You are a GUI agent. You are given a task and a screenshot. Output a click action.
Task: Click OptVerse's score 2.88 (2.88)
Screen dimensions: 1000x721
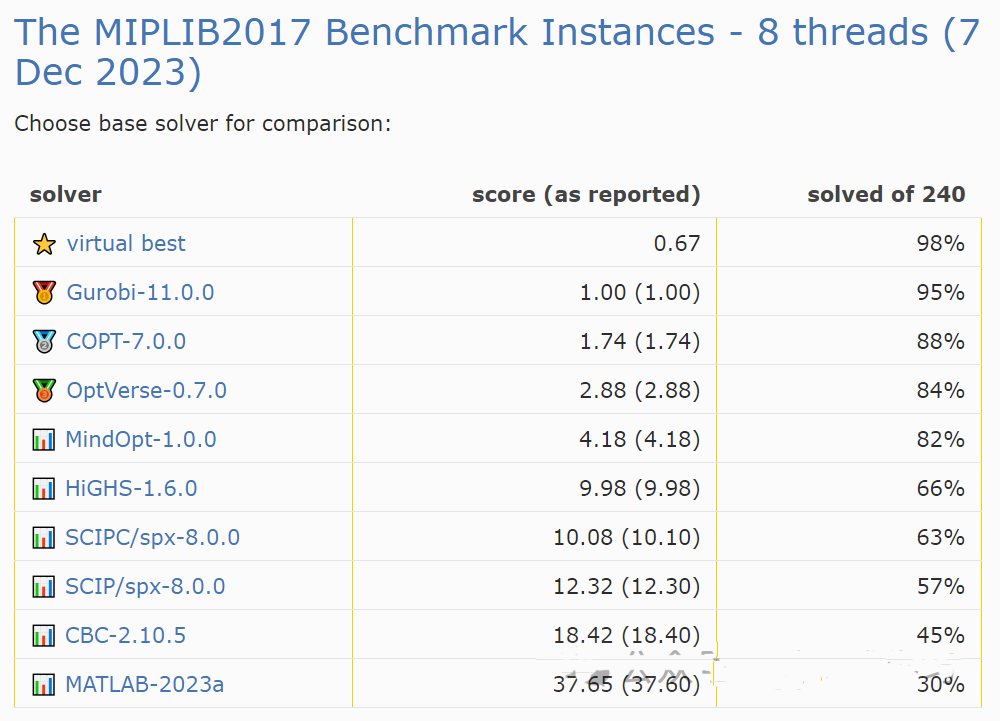[x=640, y=391]
